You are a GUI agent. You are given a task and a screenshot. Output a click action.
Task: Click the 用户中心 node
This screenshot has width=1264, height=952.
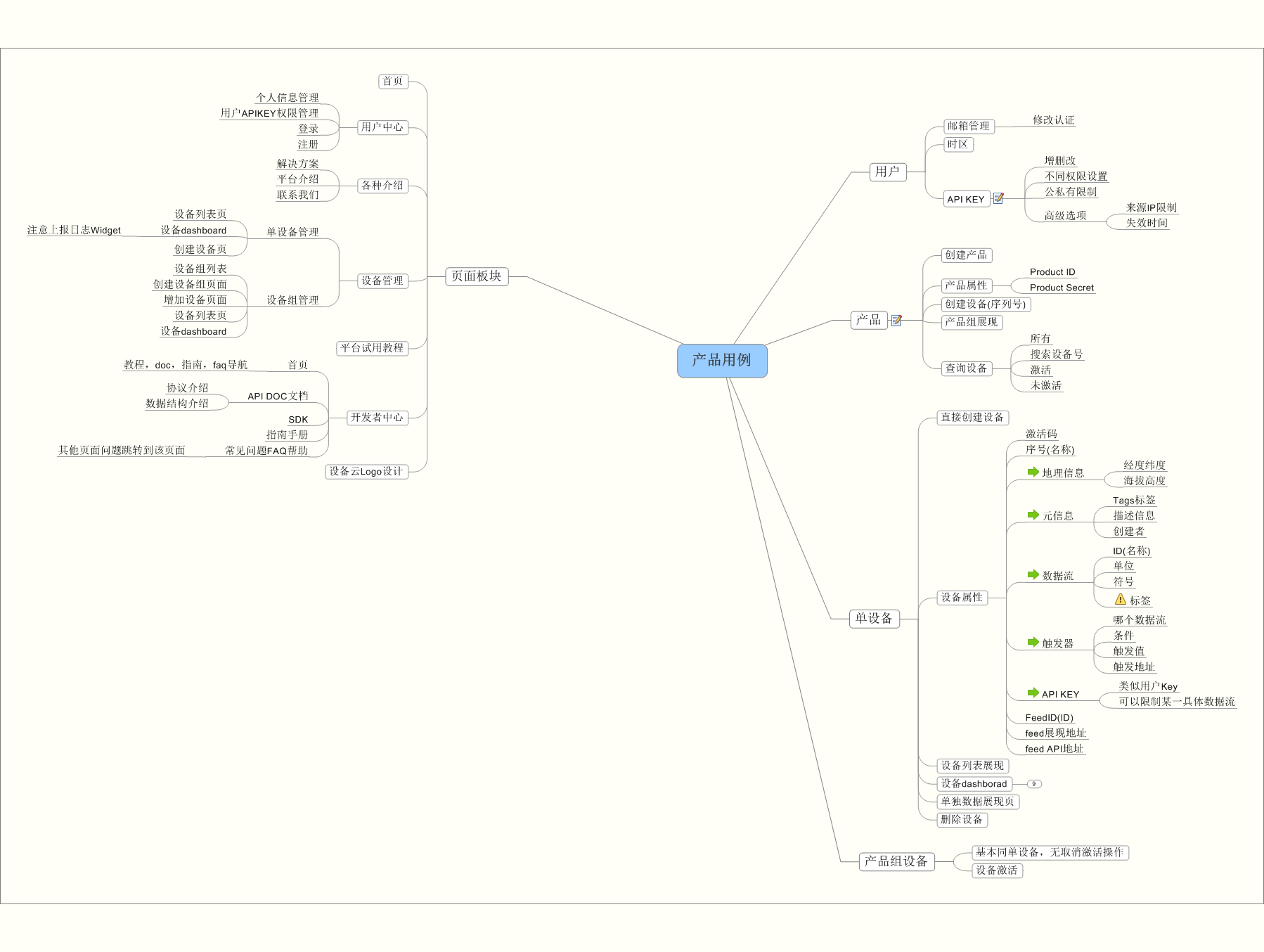pos(382,127)
